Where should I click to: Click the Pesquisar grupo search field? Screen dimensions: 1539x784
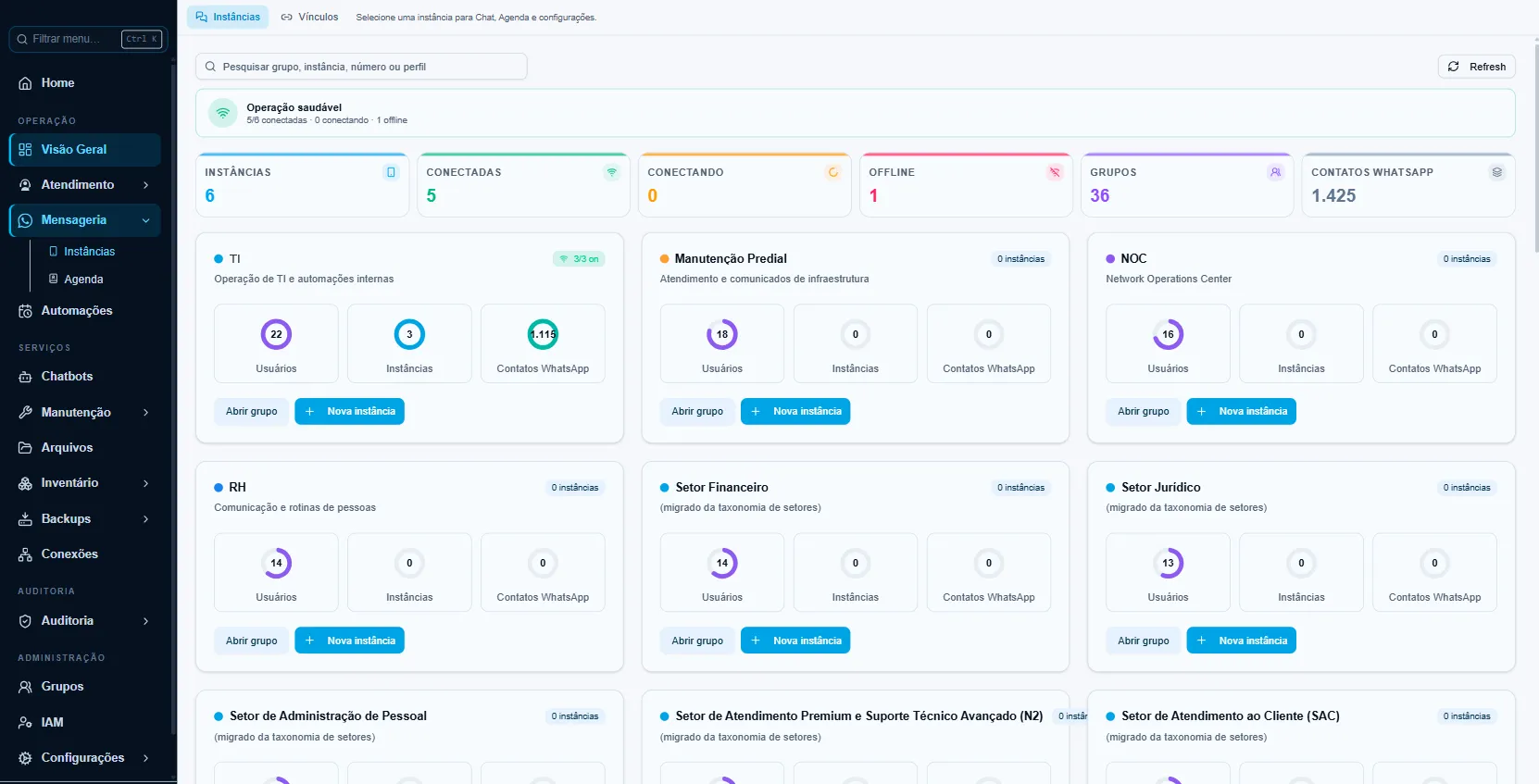point(361,67)
